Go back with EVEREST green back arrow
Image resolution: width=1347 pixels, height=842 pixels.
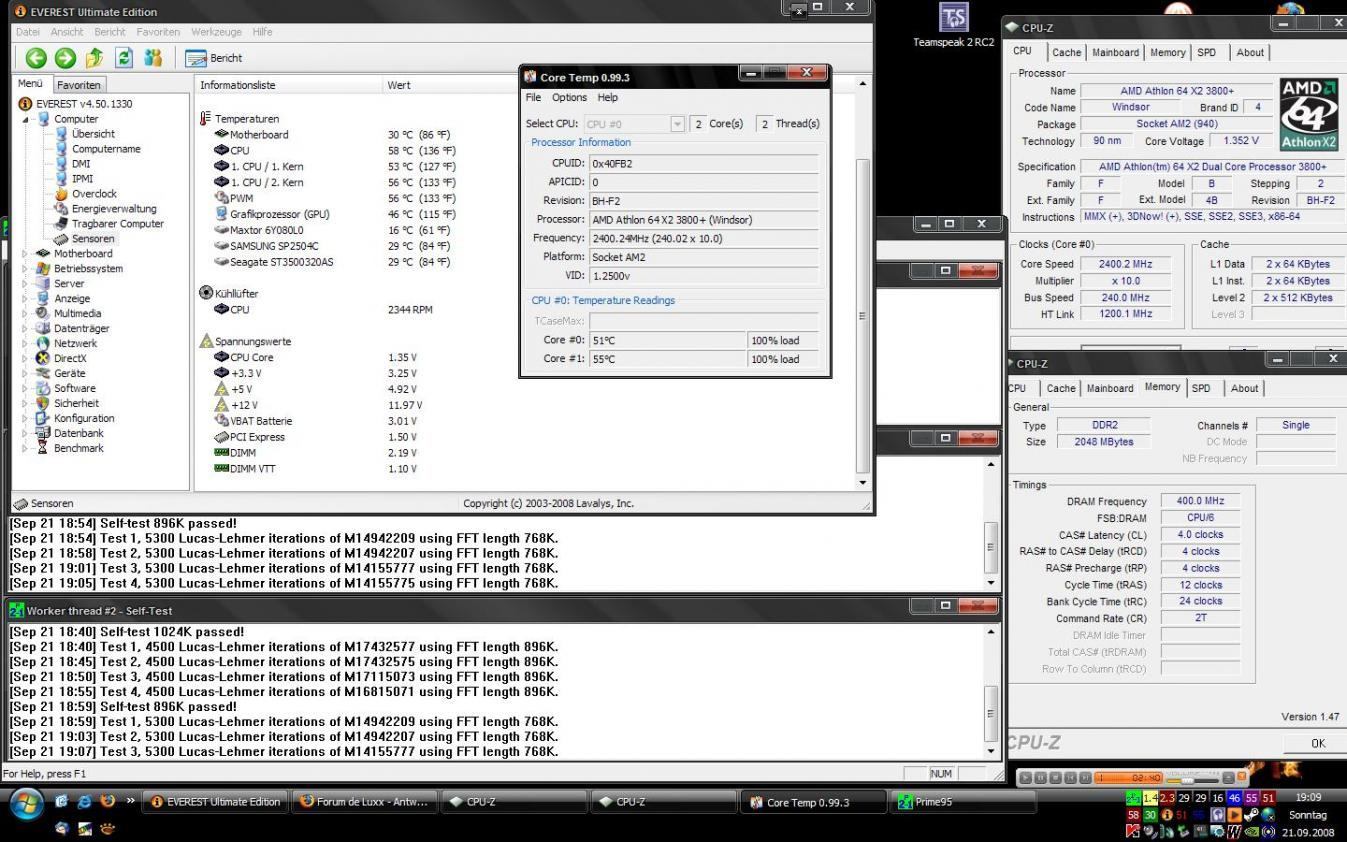[x=36, y=58]
